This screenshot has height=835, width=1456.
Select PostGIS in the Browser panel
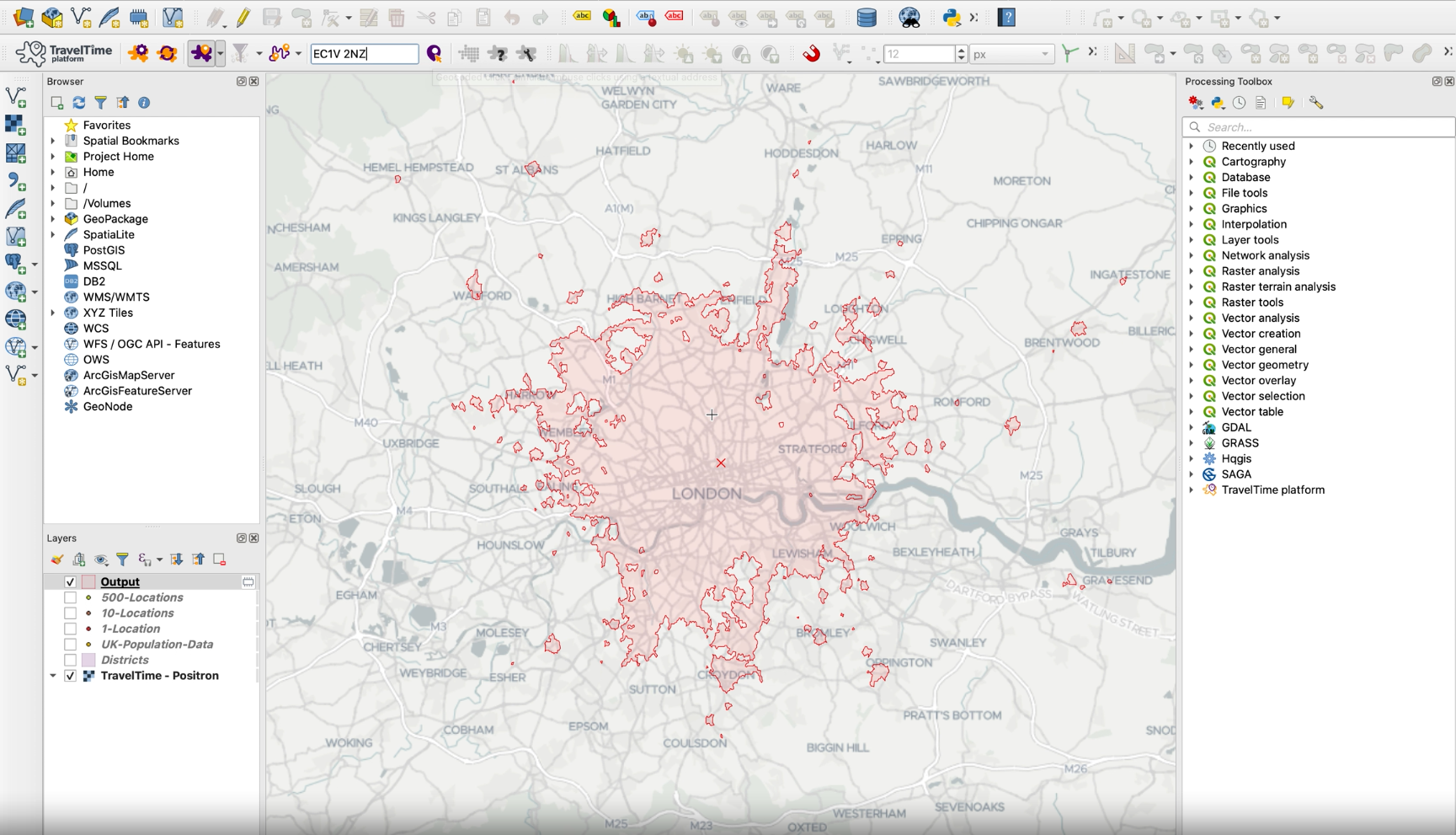(x=104, y=250)
